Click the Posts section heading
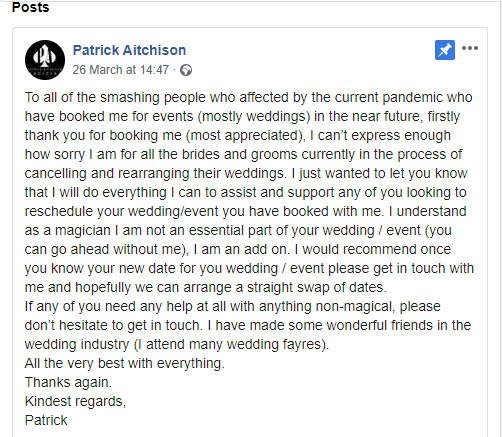This screenshot has height=437, width=502. pos(30,7)
